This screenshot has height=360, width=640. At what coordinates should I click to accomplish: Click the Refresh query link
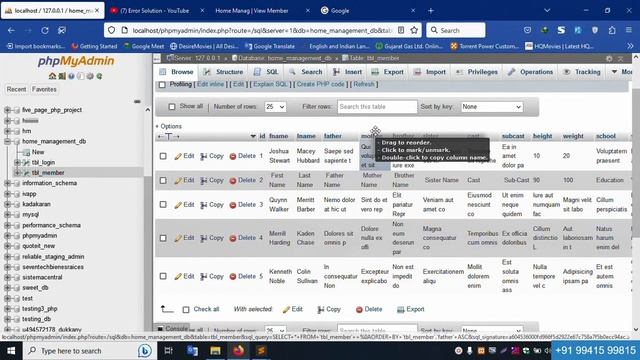[x=364, y=84]
